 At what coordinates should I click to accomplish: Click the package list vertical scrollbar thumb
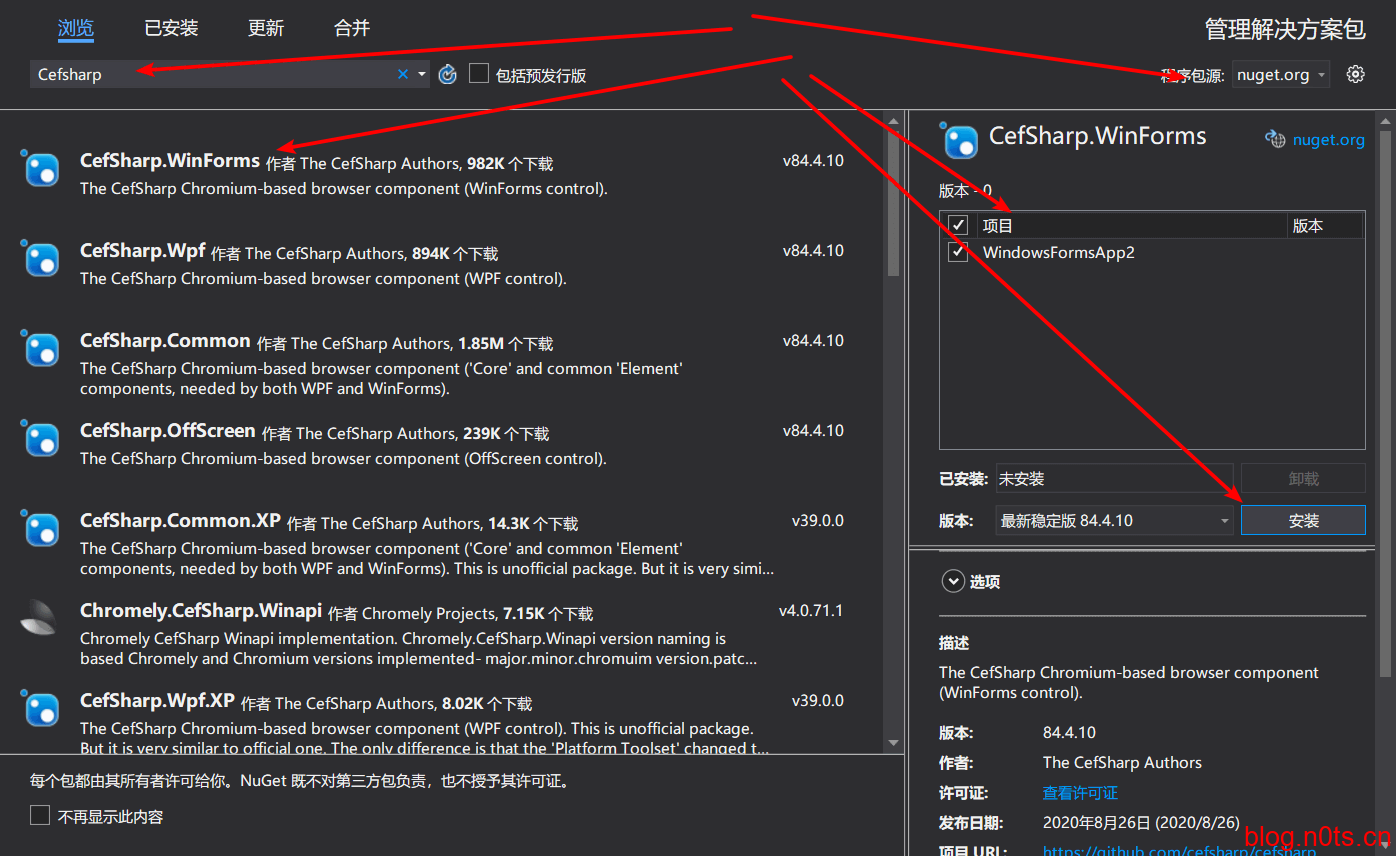click(x=893, y=203)
